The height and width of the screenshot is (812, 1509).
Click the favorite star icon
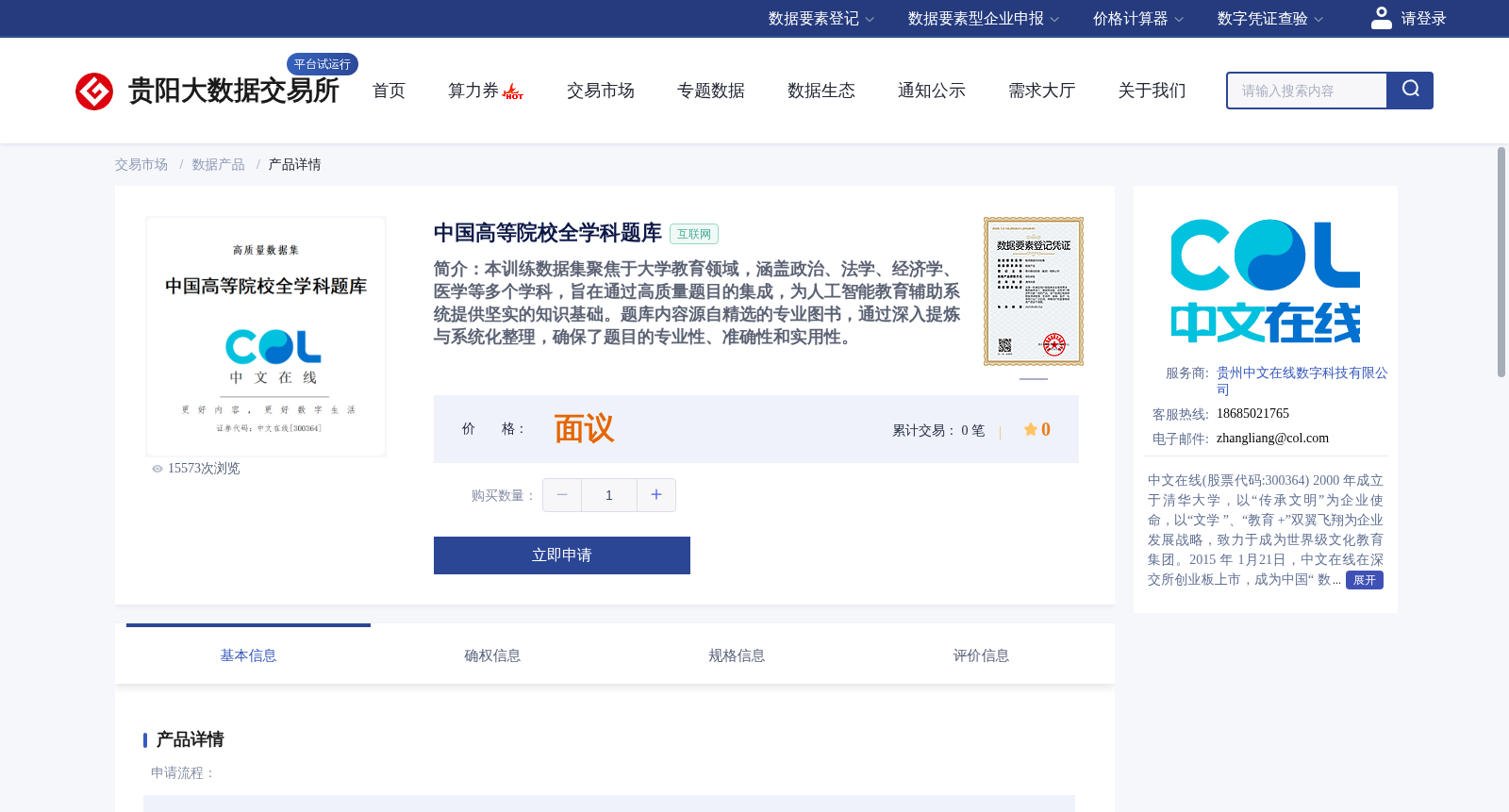click(x=1031, y=429)
